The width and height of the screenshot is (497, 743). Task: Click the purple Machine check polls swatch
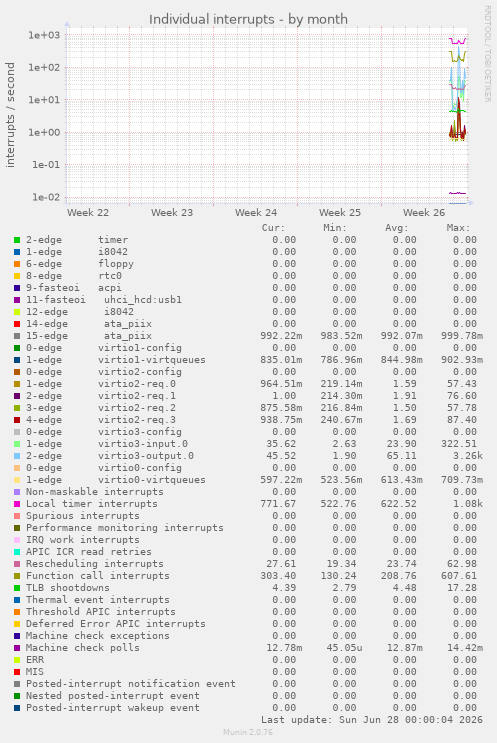point(17,648)
